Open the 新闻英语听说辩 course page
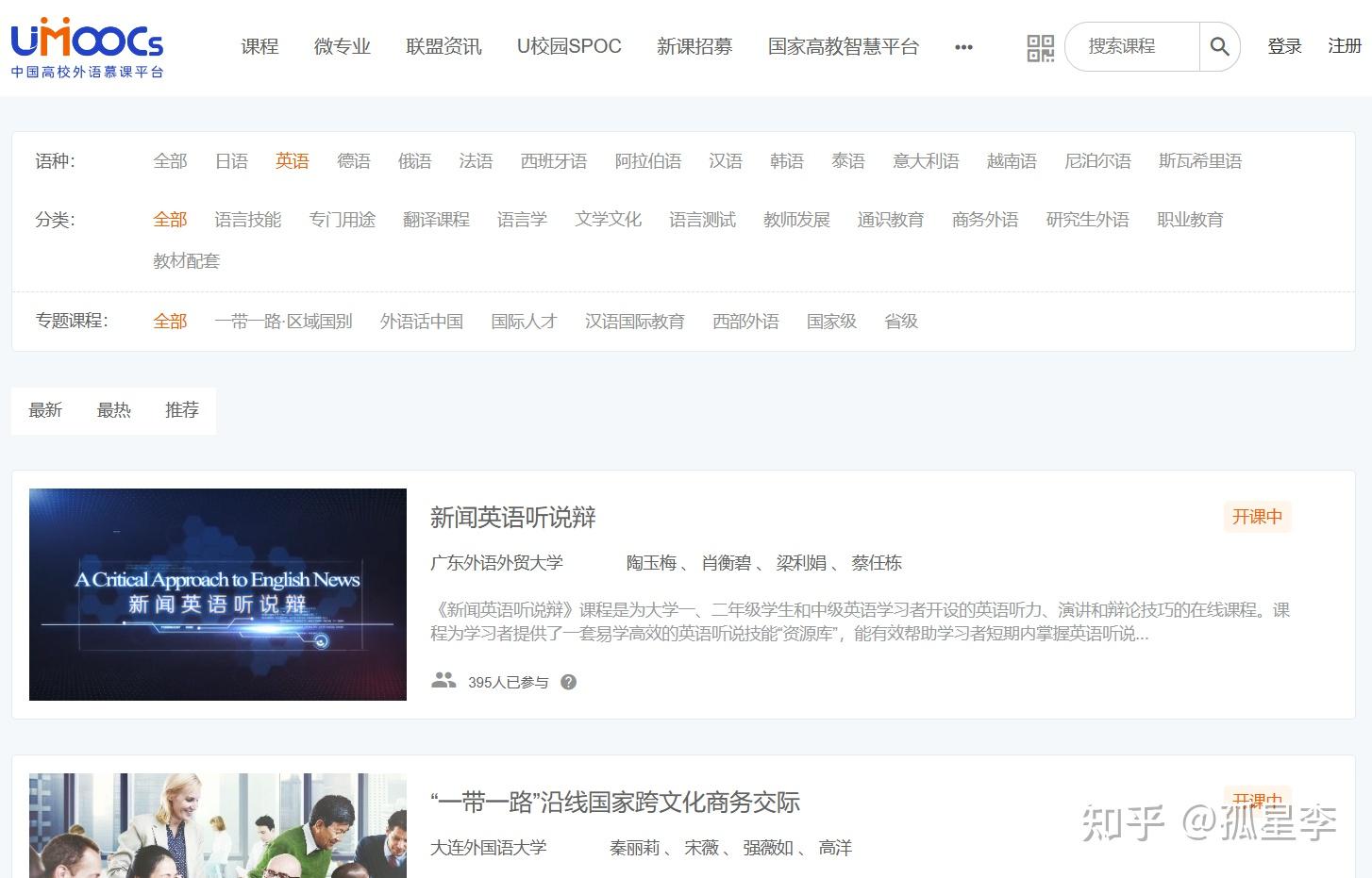This screenshot has height=878, width=1372. tap(510, 517)
